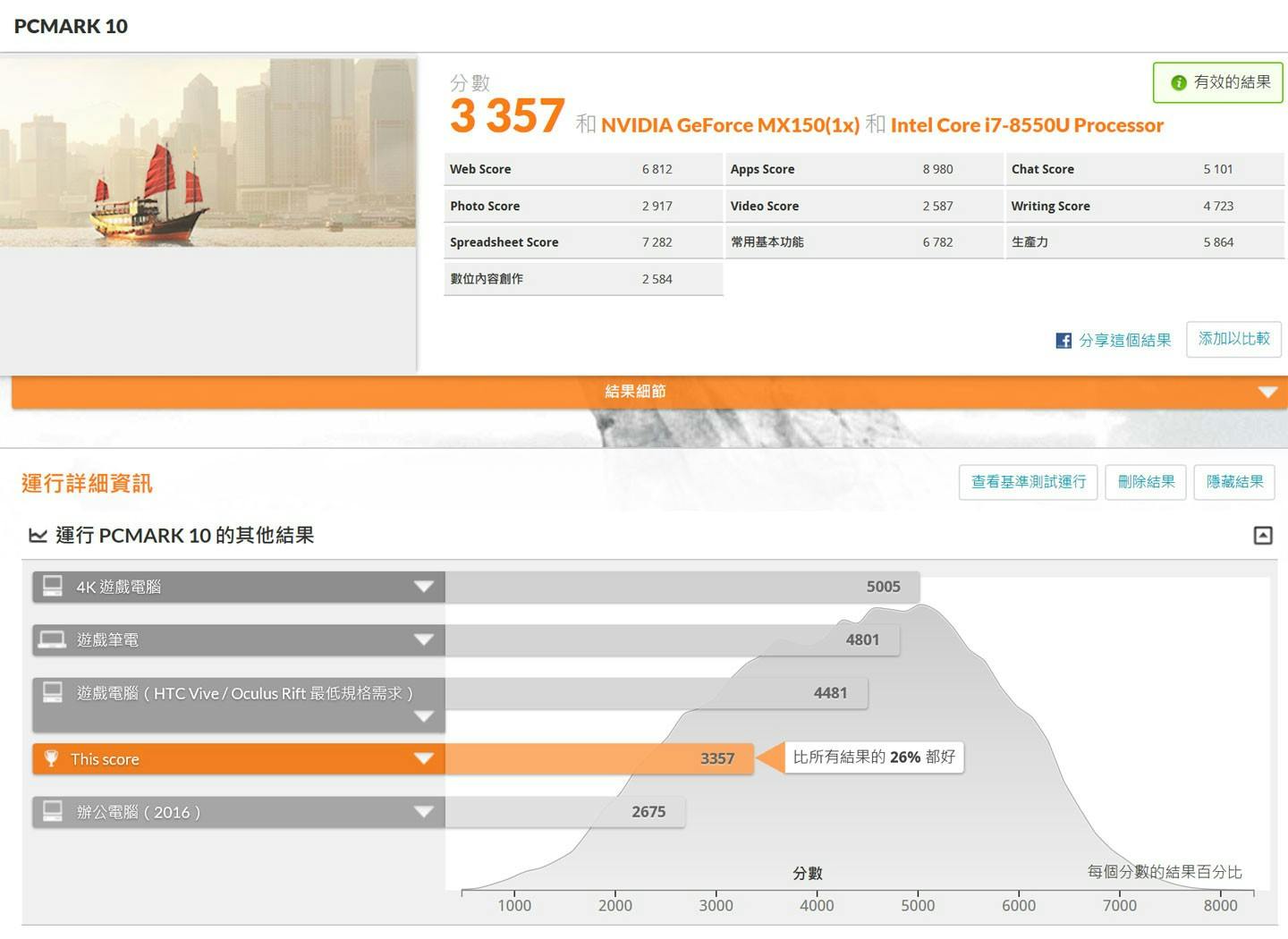The height and width of the screenshot is (939, 1288).
Task: Click the 生產力 label
Action: (1030, 242)
